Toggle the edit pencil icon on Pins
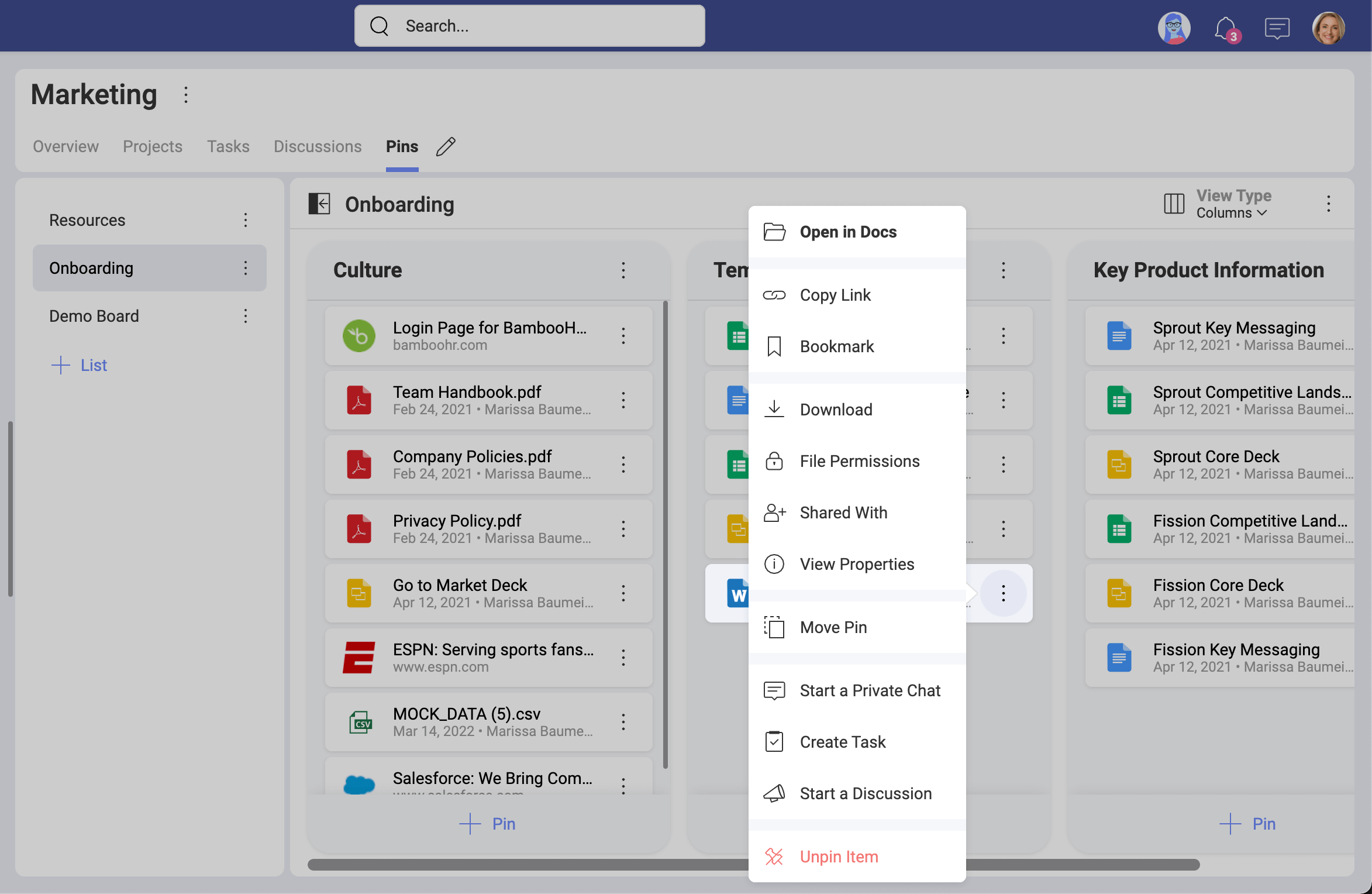Image resolution: width=1372 pixels, height=894 pixels. point(447,145)
